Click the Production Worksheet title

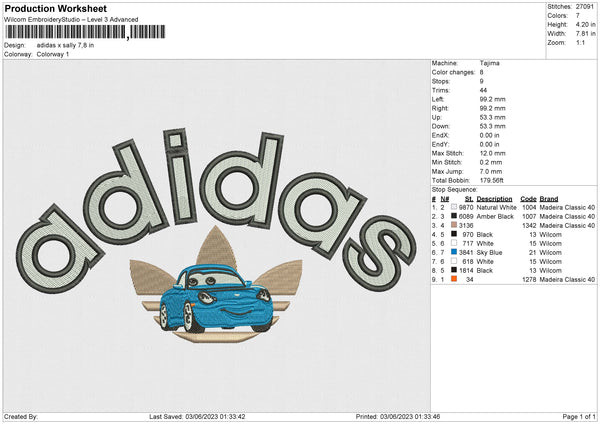[56, 8]
